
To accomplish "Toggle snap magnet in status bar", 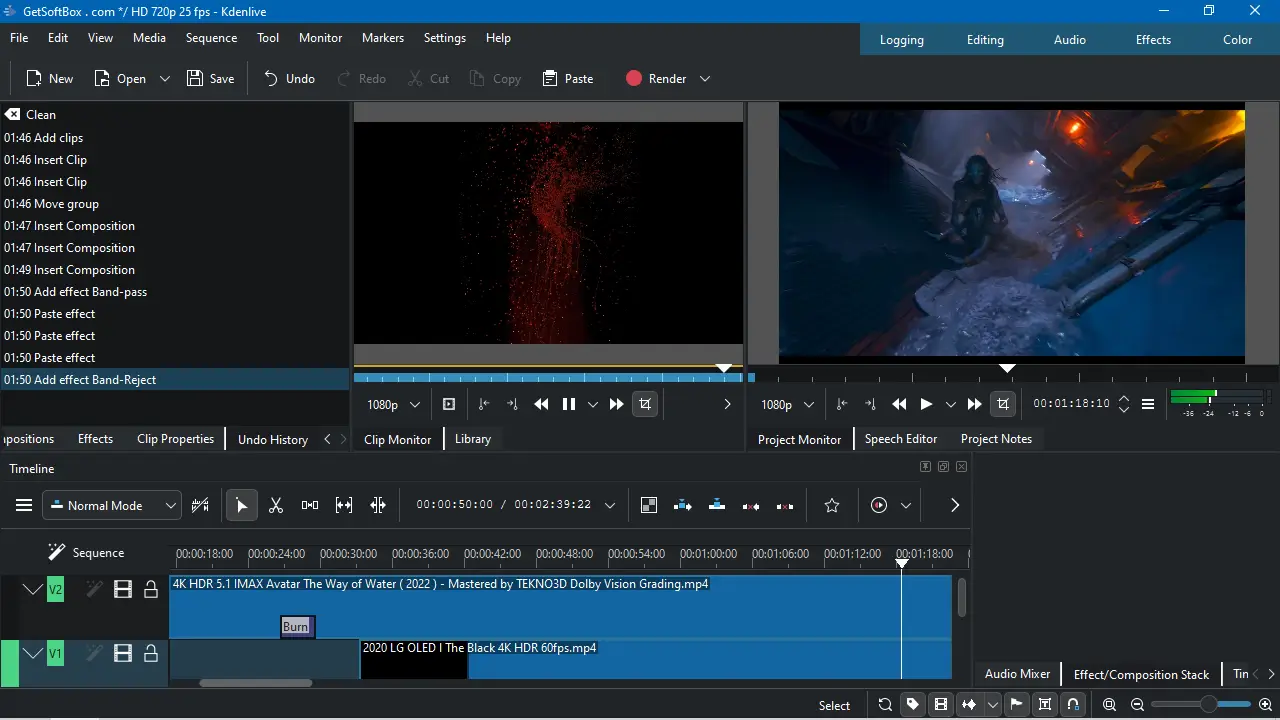I will coord(1073,704).
